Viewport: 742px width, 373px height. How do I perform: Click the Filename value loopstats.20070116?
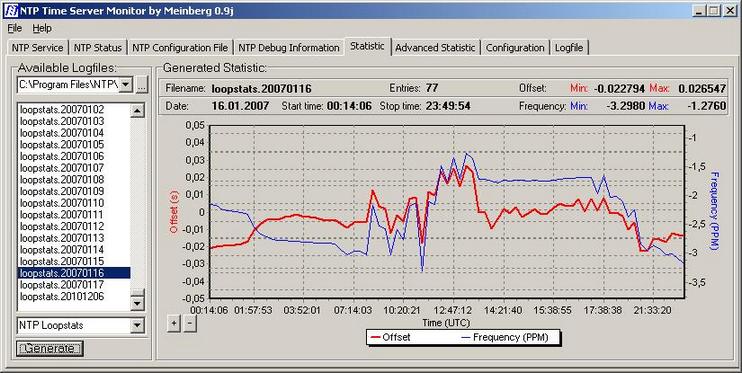tap(261, 89)
